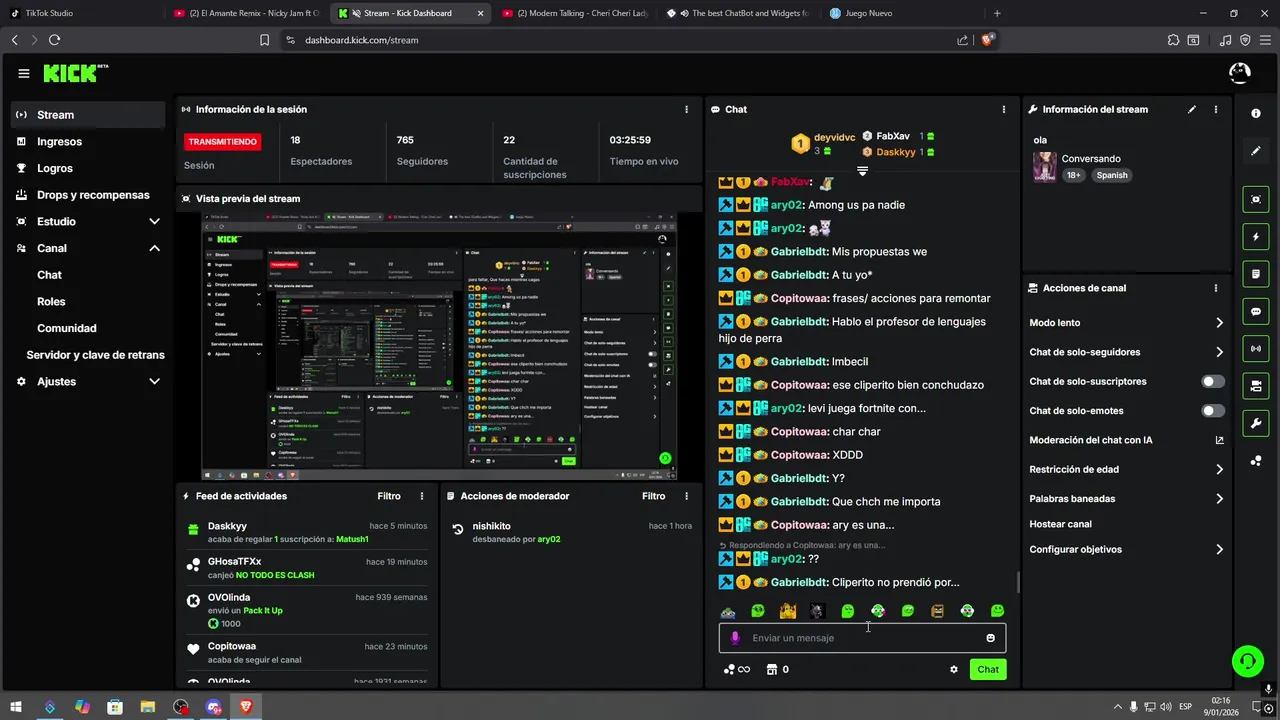Screen dimensions: 1280x720
Task: Toggle the broadcast signal icon in the right sidebar
Action: click(1256, 349)
